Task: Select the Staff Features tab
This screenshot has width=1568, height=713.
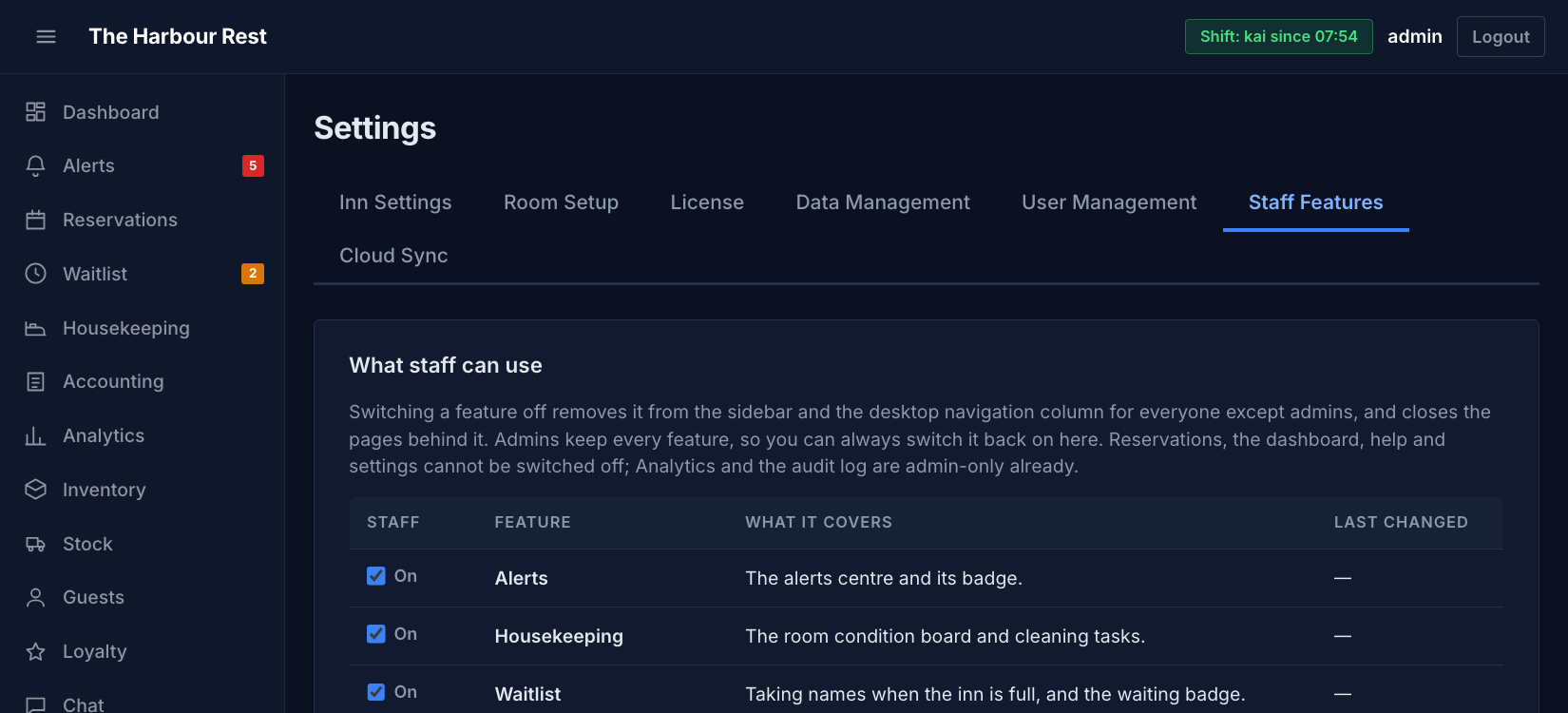Action: [1316, 202]
